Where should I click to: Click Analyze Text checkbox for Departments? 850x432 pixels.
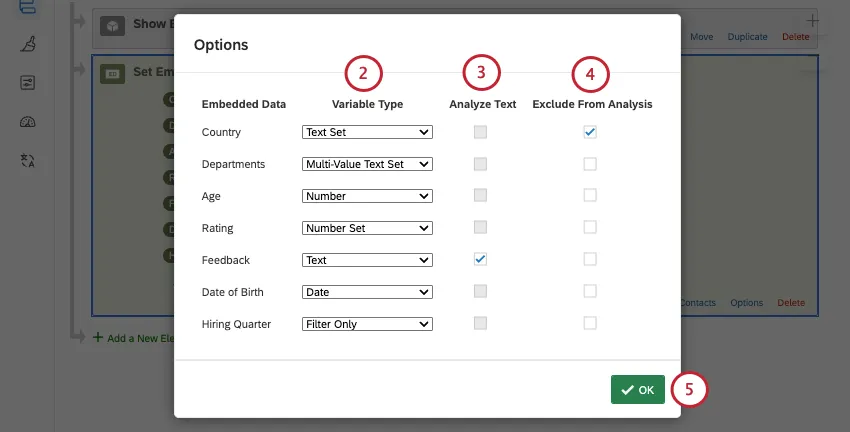pyautogui.click(x=480, y=164)
